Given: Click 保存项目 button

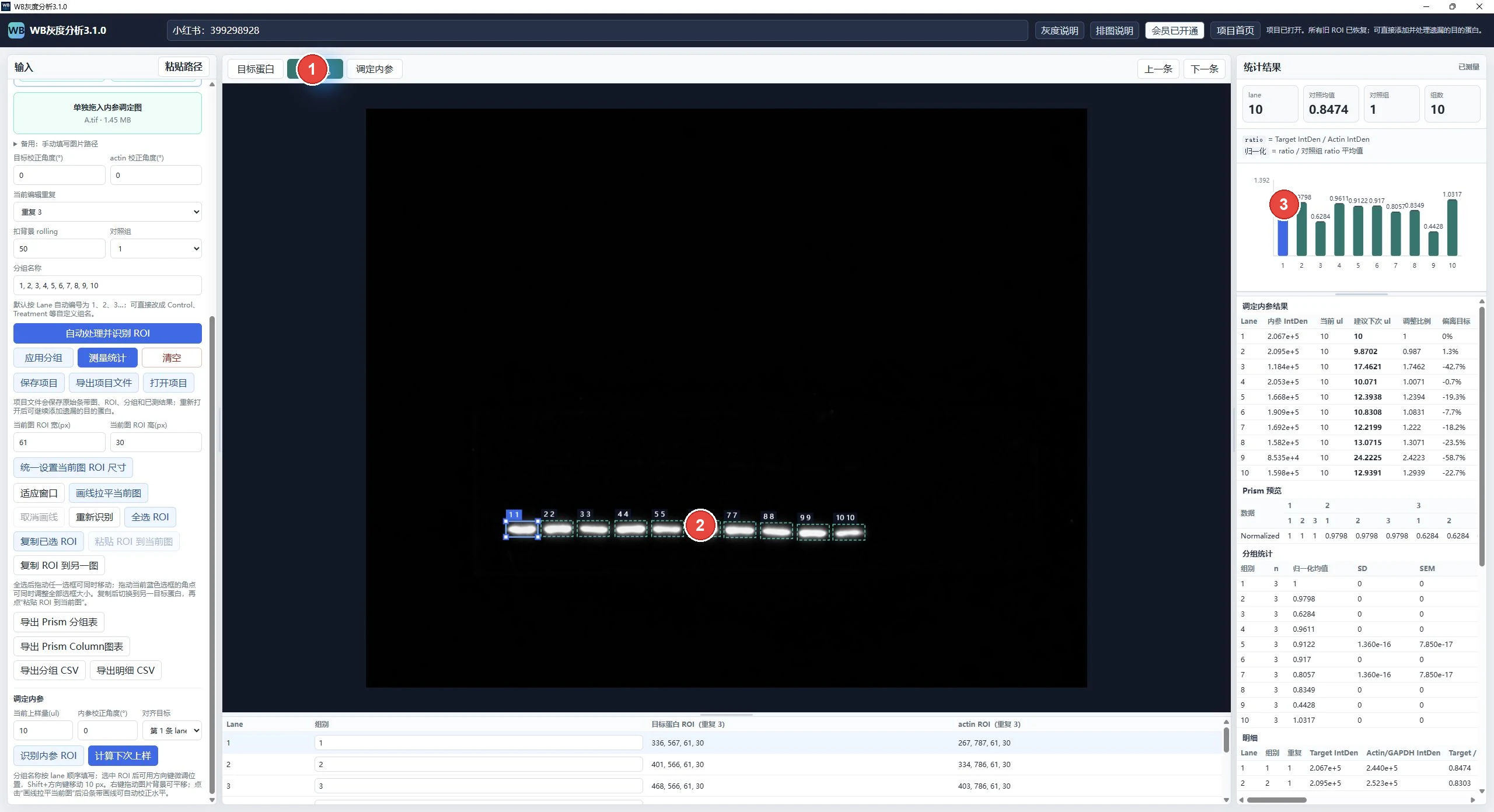Looking at the screenshot, I should click(x=39, y=383).
